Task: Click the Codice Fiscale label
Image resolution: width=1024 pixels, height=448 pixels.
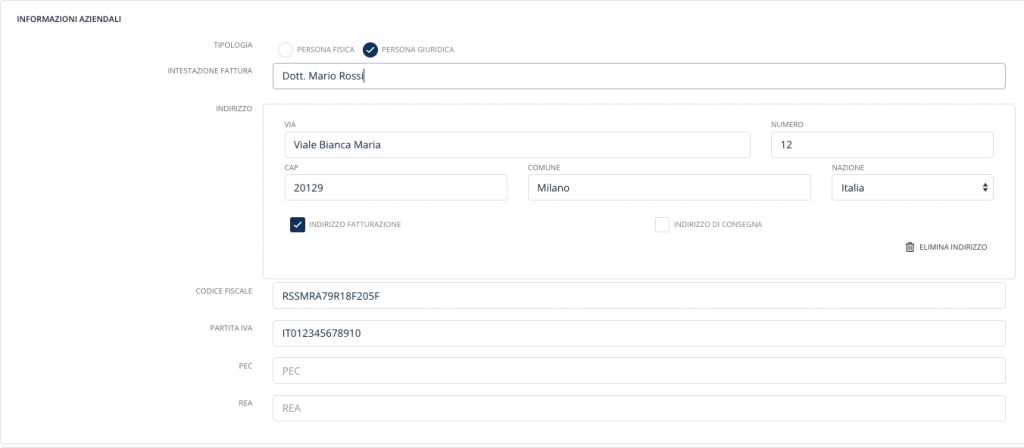Action: tap(224, 291)
